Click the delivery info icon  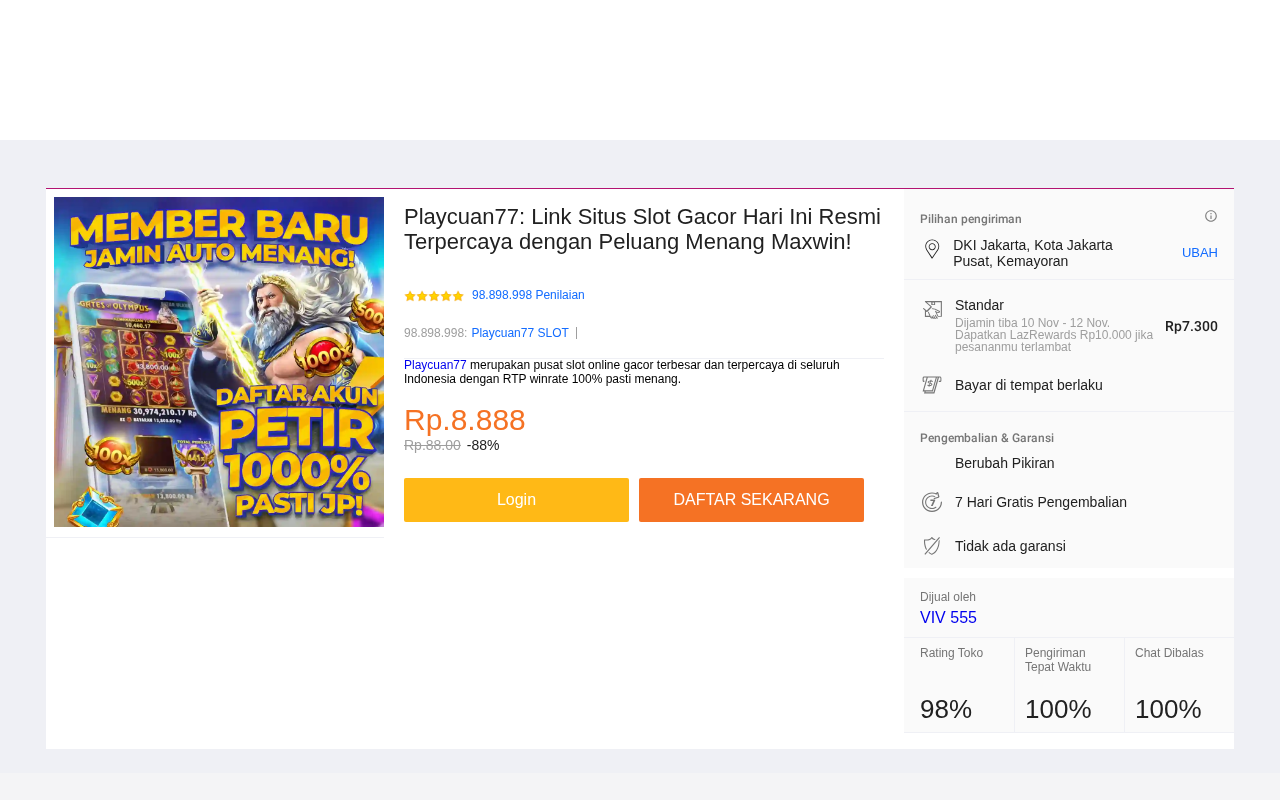click(x=1211, y=216)
